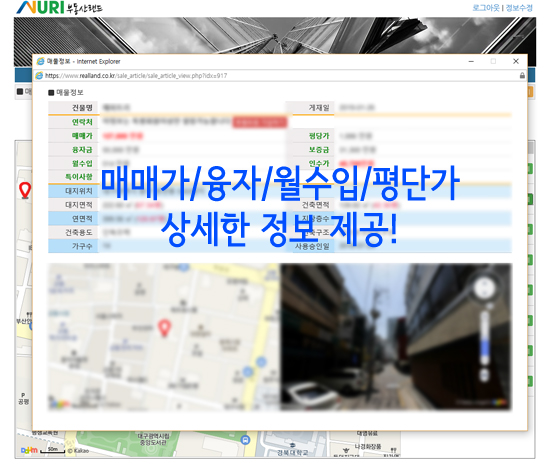550x468 pixels.
Task: Minimize the 매물정보 popup window
Action: click(471, 61)
